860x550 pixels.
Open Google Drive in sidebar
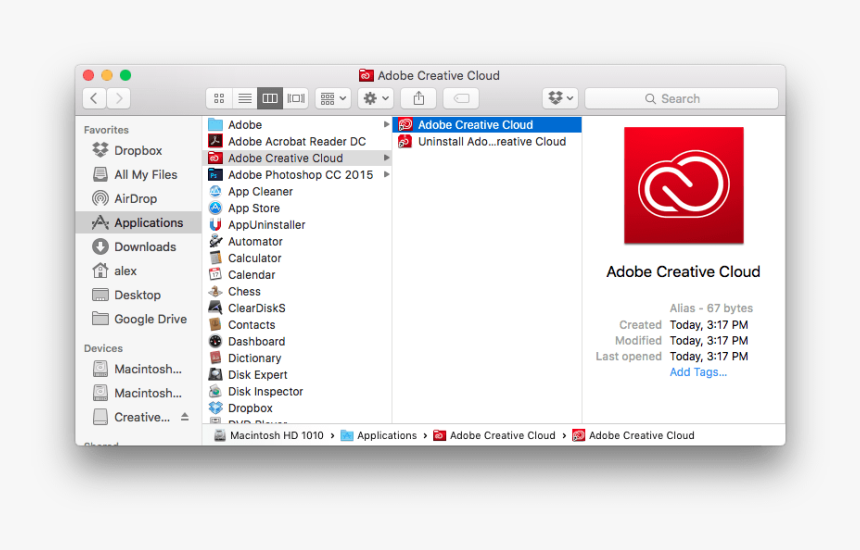[x=138, y=319]
